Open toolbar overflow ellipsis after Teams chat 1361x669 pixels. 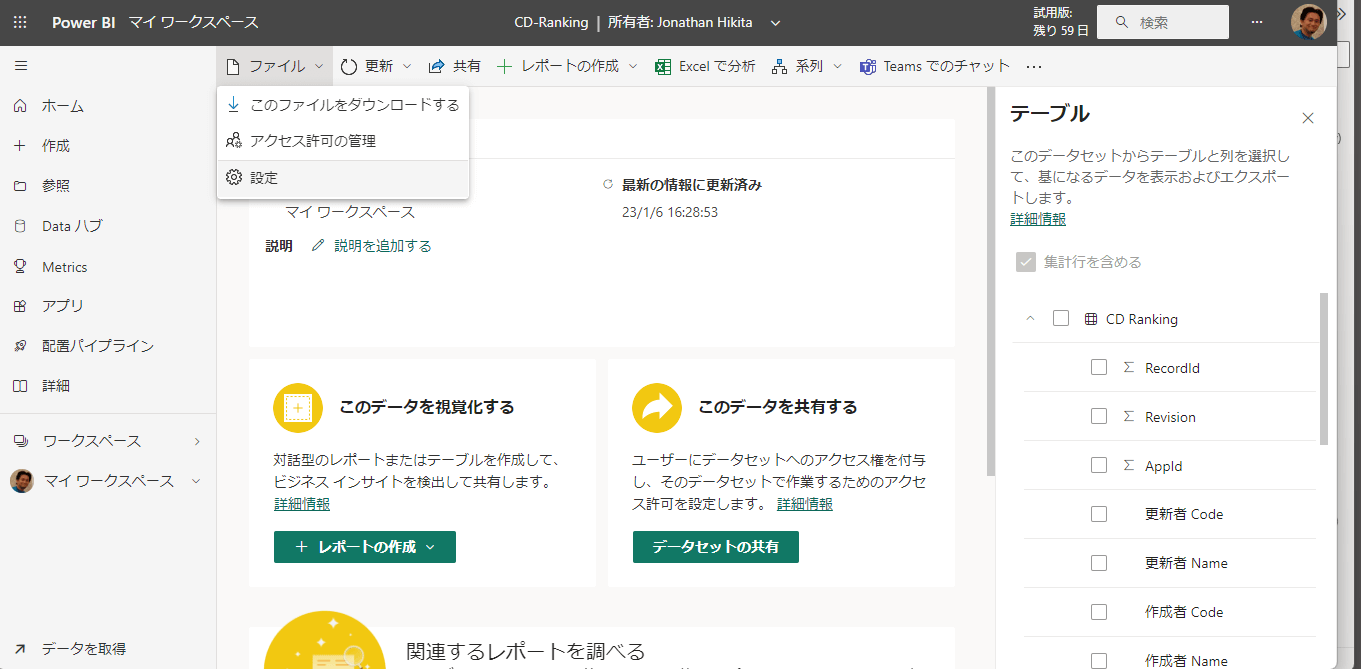pyautogui.click(x=1034, y=67)
